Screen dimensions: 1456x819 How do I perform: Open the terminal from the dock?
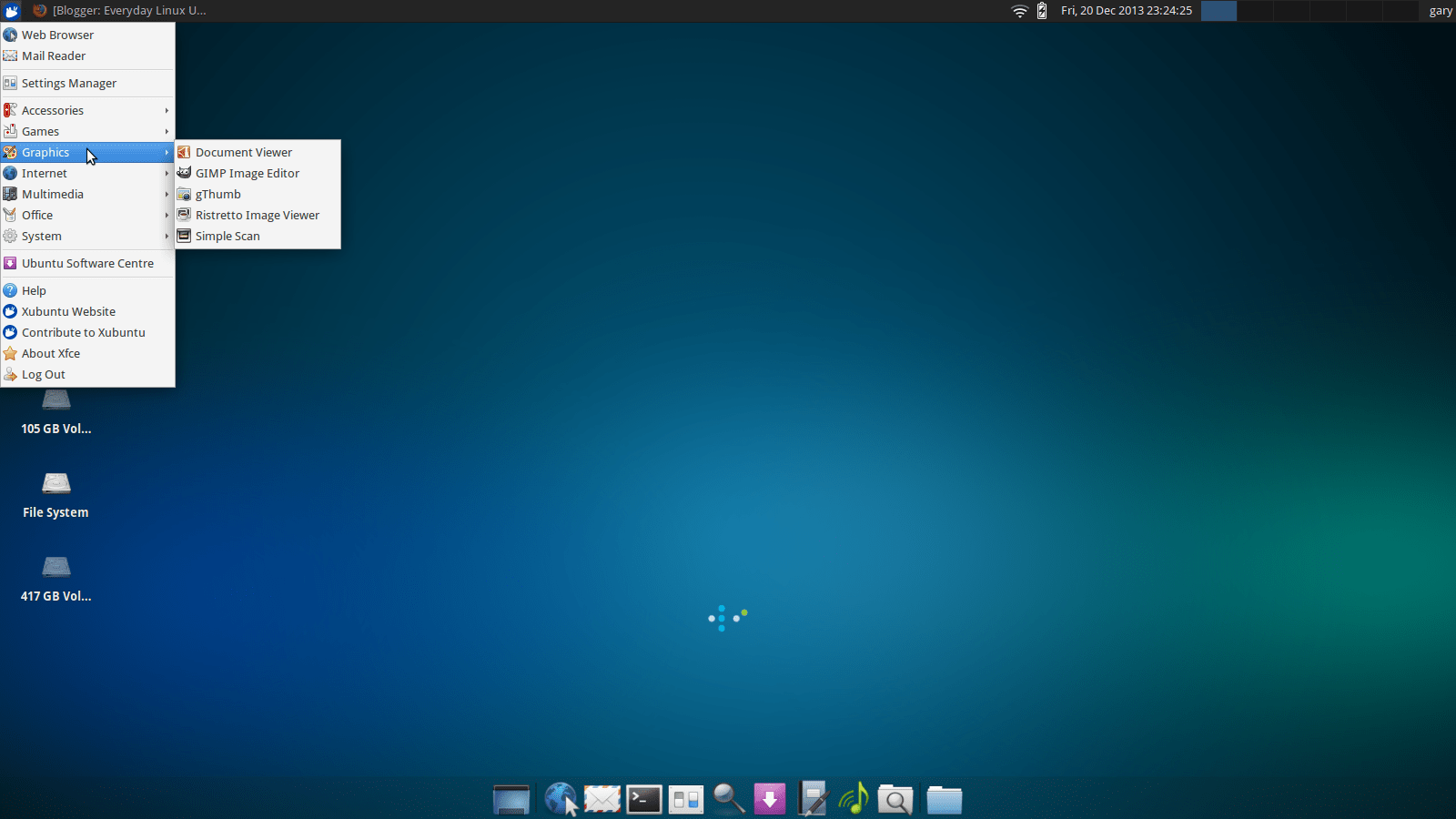tap(643, 799)
